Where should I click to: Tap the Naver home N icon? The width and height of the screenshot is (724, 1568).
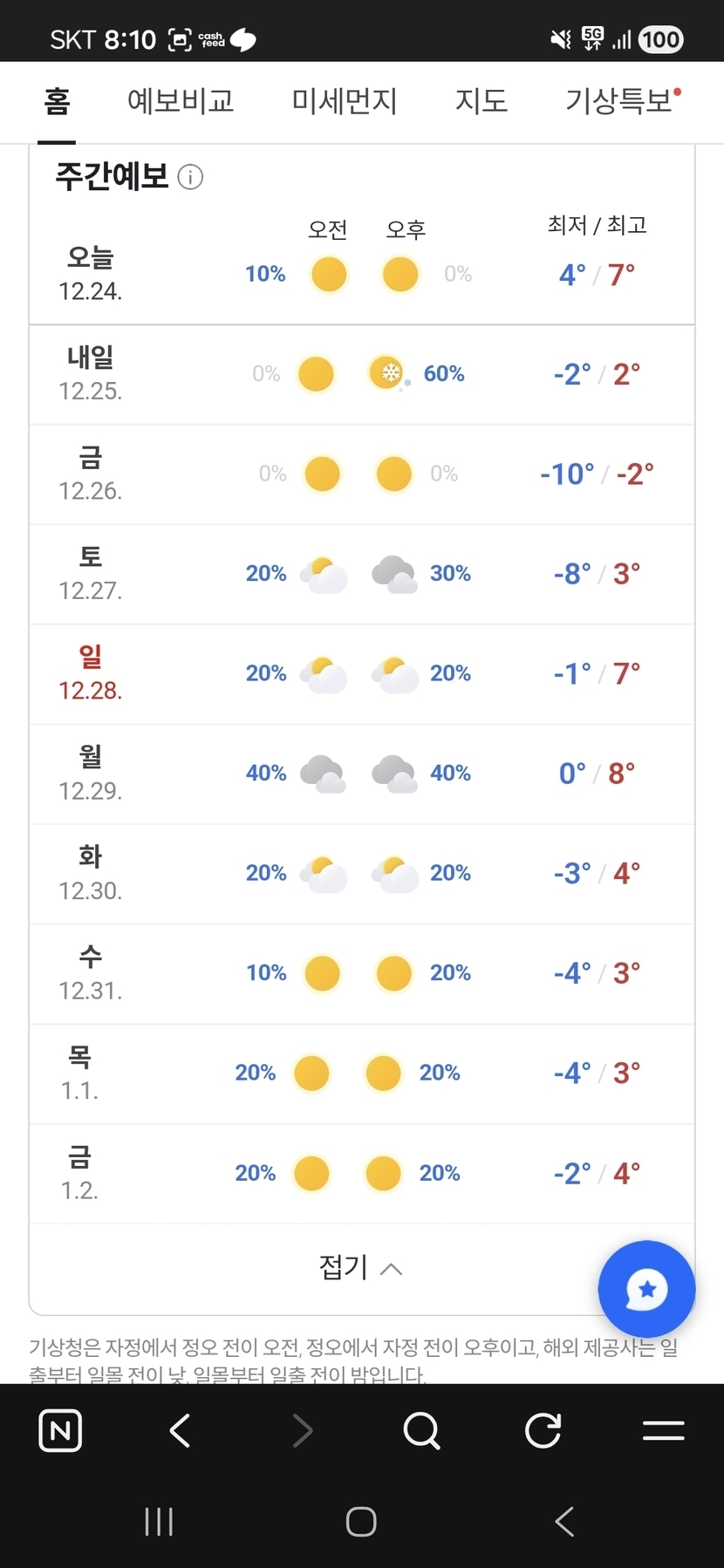coord(60,1430)
